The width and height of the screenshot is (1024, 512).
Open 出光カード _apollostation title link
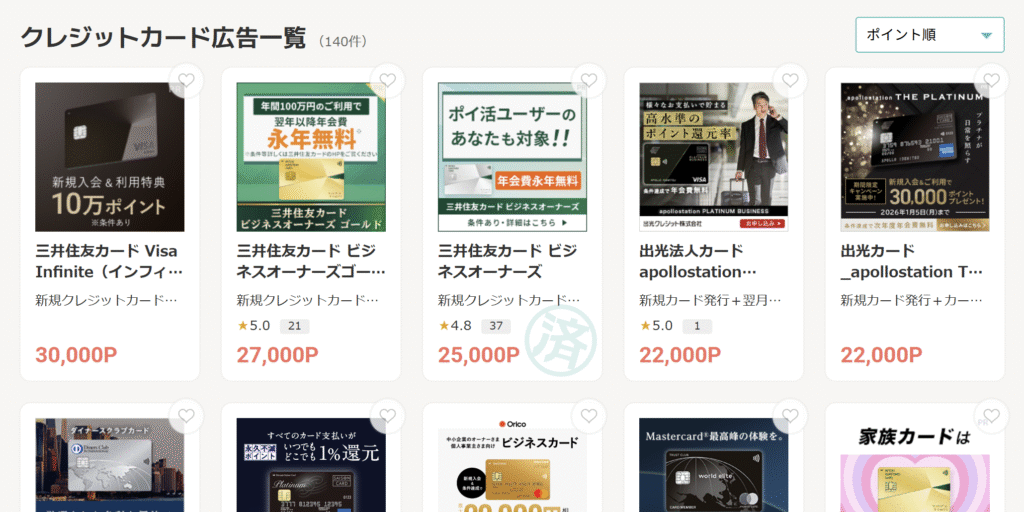[x=912, y=261]
